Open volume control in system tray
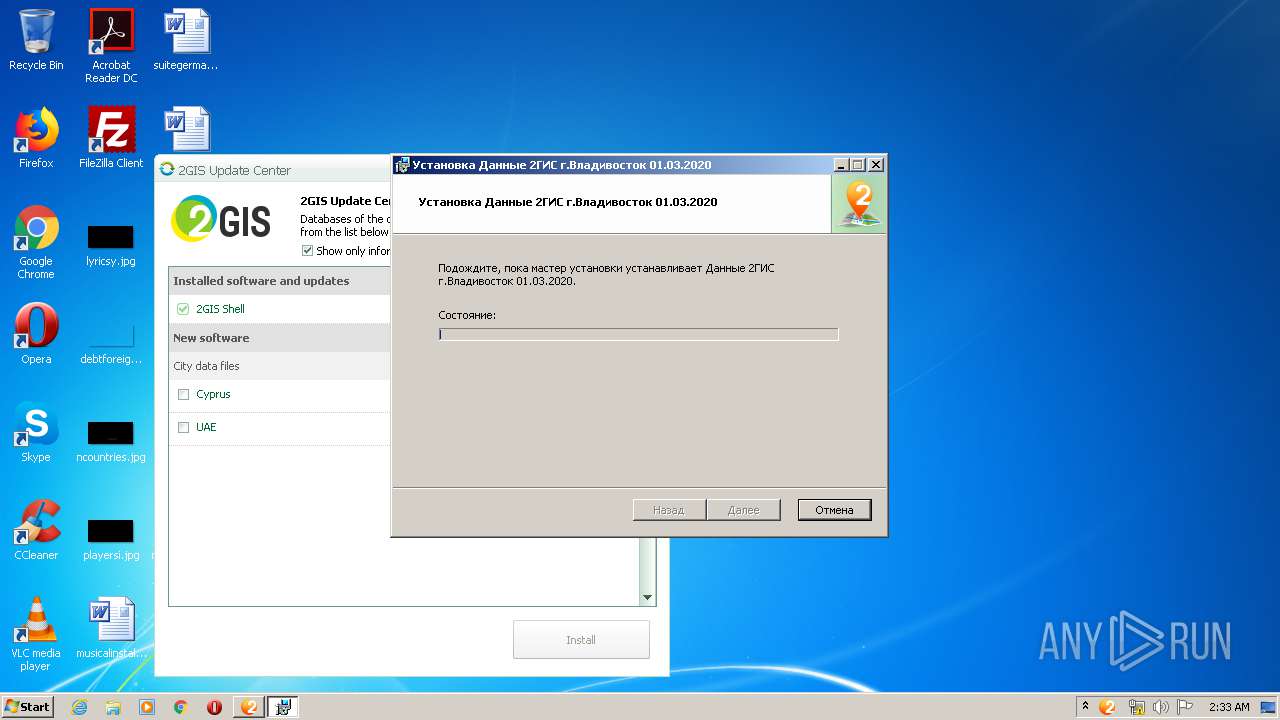1280x720 pixels. pos(1161,707)
